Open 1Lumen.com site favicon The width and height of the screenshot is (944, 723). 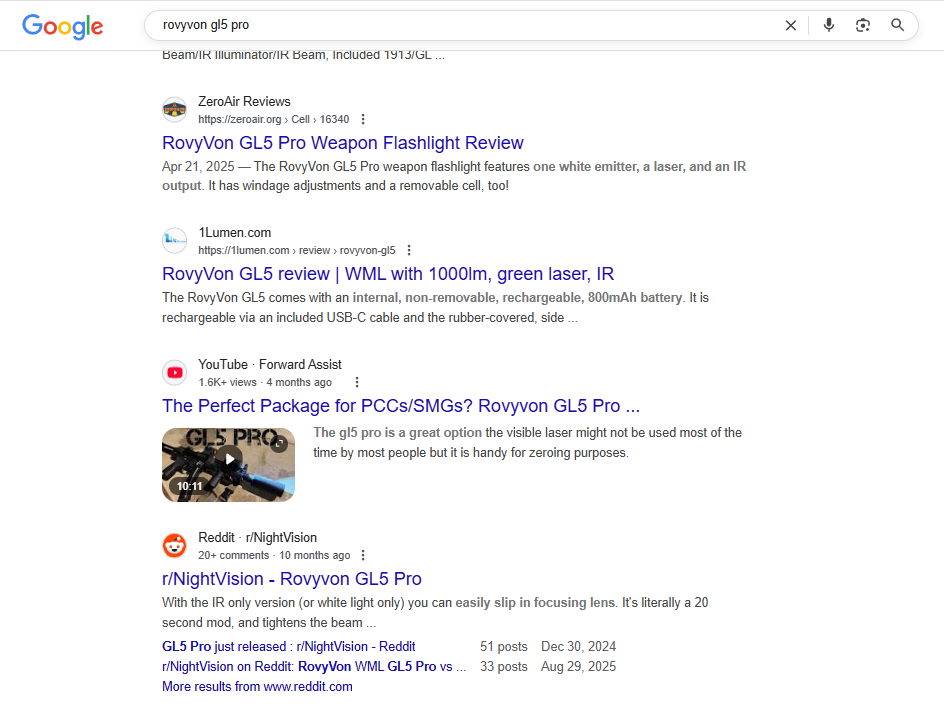[175, 241]
